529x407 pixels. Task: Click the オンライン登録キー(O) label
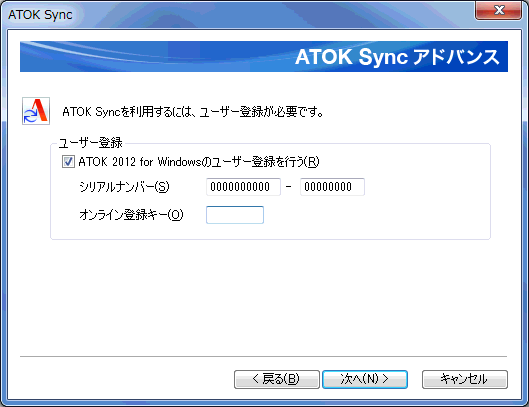[x=131, y=215]
